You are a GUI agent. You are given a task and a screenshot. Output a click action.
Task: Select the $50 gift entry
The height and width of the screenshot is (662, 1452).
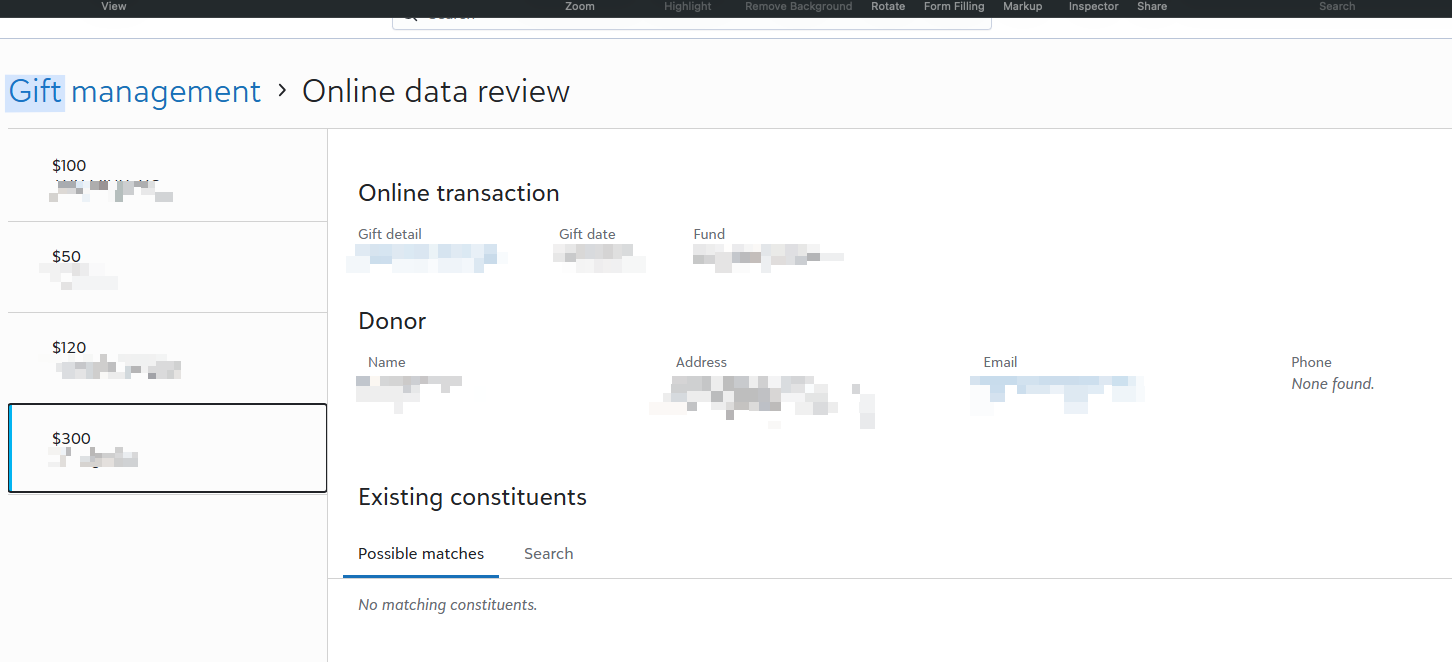pos(167,267)
